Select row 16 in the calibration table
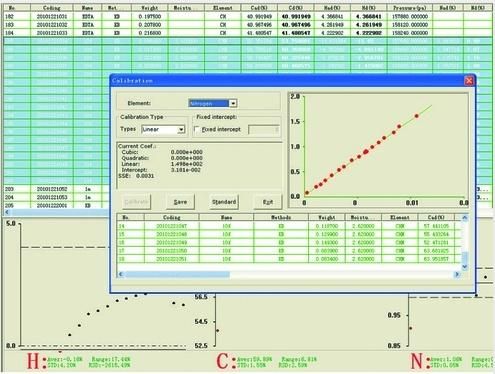Screen dimensions: 495x374 pos(289,243)
